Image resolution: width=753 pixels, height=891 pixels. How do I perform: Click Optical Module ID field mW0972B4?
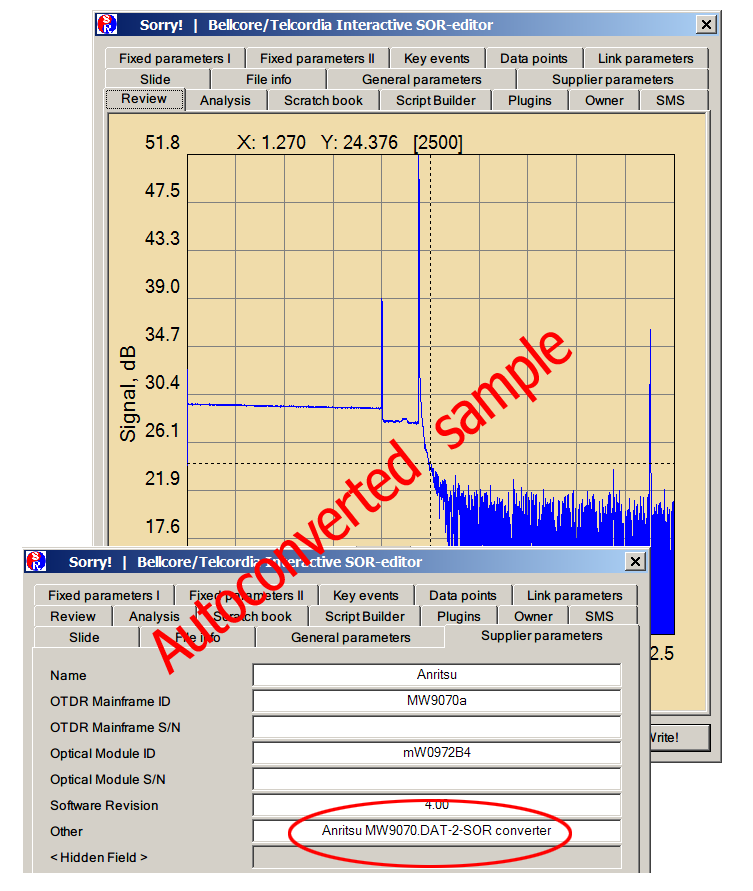[436, 753]
